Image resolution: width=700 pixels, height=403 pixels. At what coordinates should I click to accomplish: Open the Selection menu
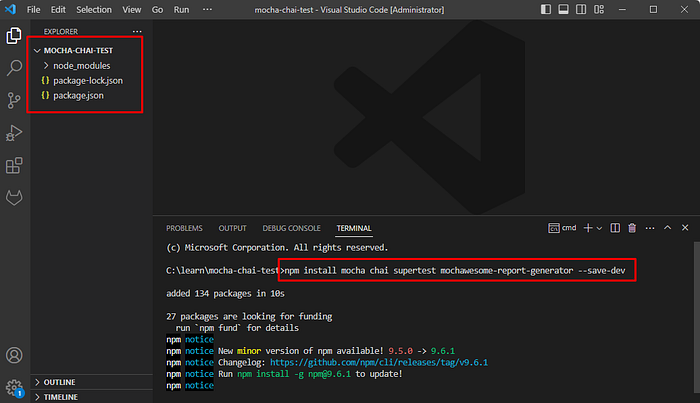coord(94,9)
